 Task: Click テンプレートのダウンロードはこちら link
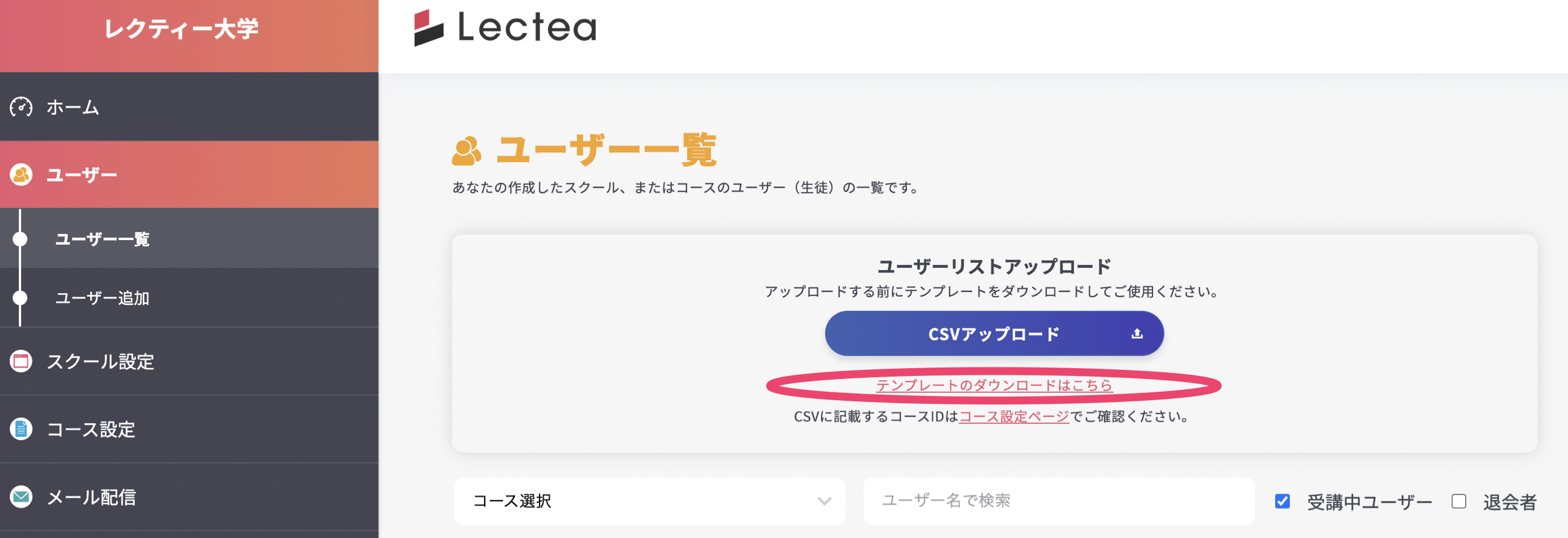pos(993,386)
